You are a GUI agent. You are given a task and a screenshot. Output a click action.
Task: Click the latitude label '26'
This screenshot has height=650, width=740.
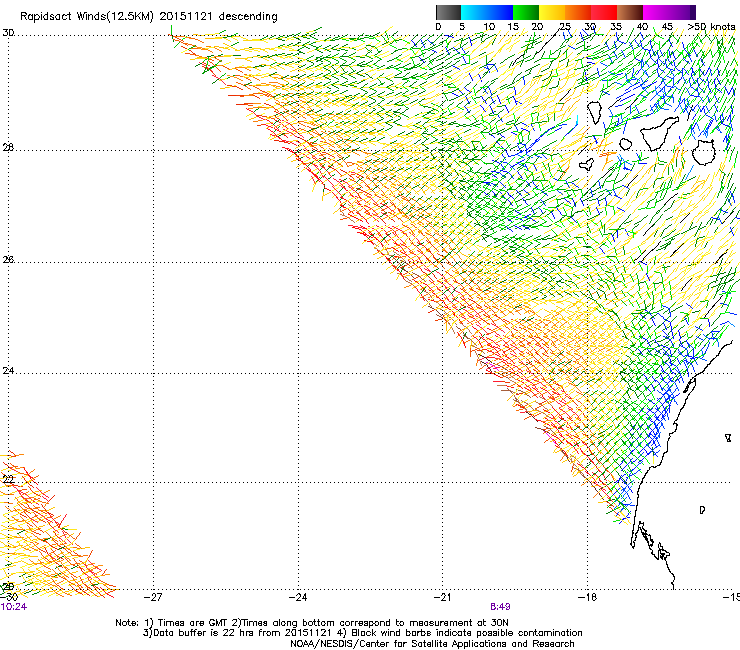pyautogui.click(x=8, y=260)
